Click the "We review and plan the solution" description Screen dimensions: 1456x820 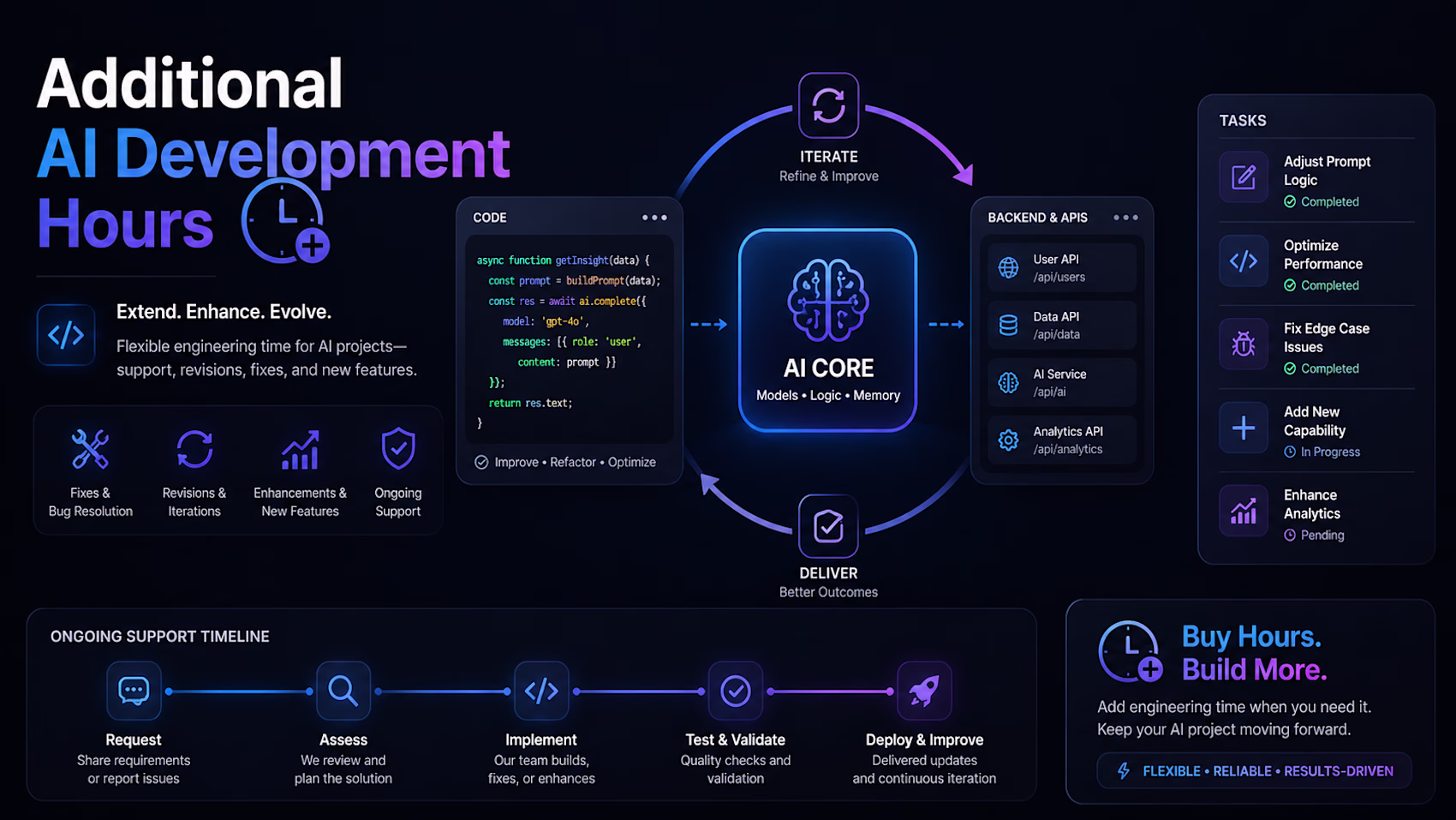click(343, 769)
